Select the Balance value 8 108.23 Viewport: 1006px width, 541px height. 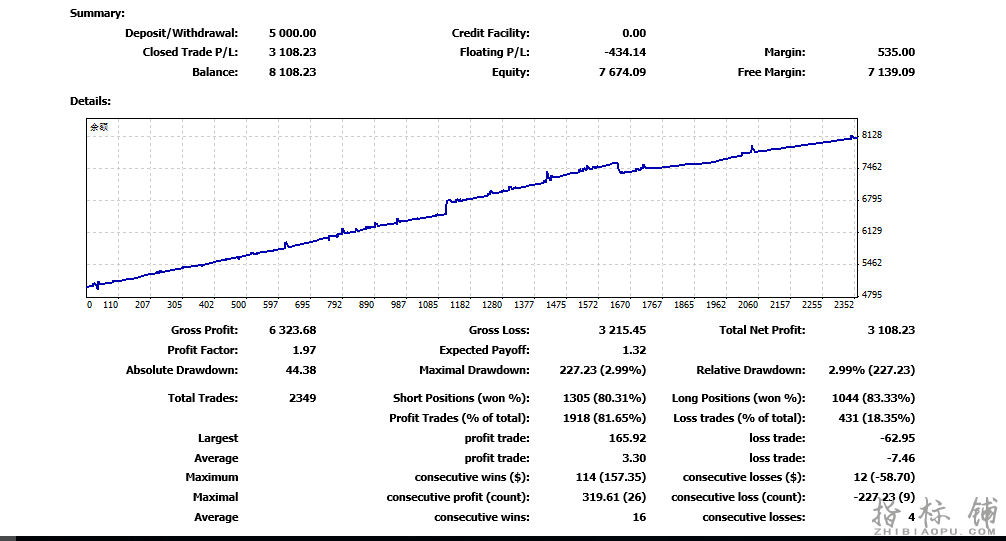pos(292,72)
